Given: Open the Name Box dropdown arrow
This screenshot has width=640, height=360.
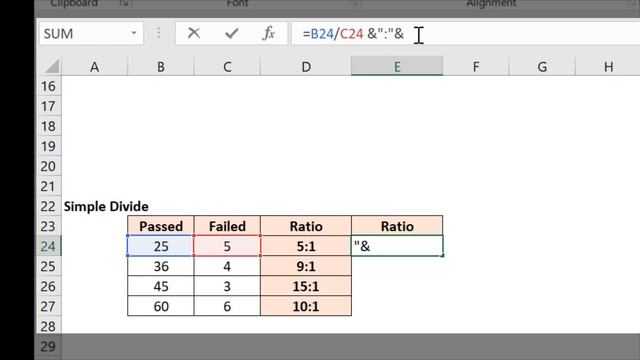Looking at the screenshot, I should [x=133, y=33].
